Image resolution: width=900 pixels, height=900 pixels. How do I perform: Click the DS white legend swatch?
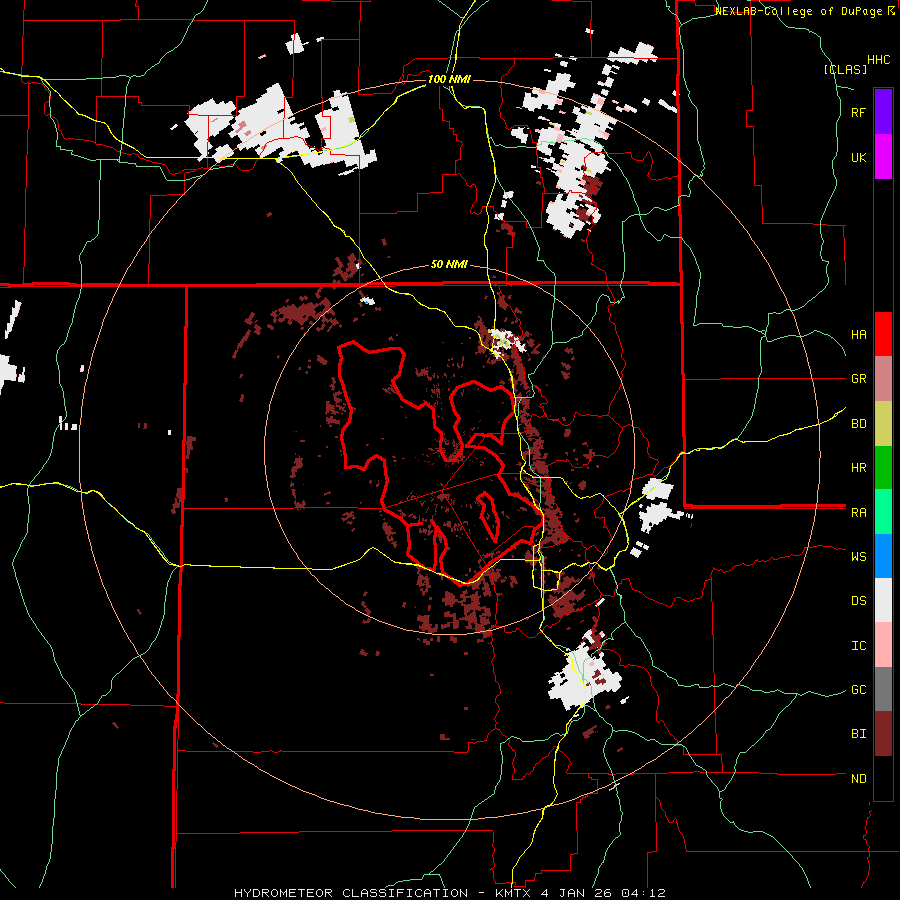[x=883, y=600]
